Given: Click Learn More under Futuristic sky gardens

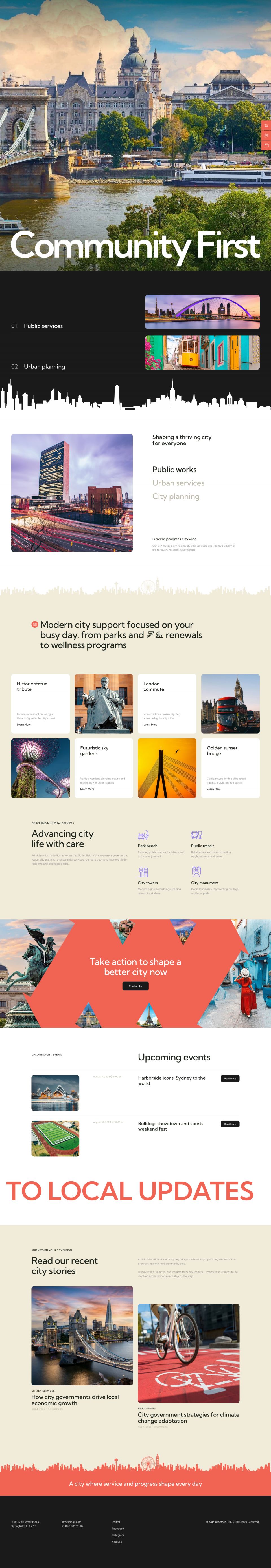Looking at the screenshot, I should pyautogui.click(x=87, y=789).
